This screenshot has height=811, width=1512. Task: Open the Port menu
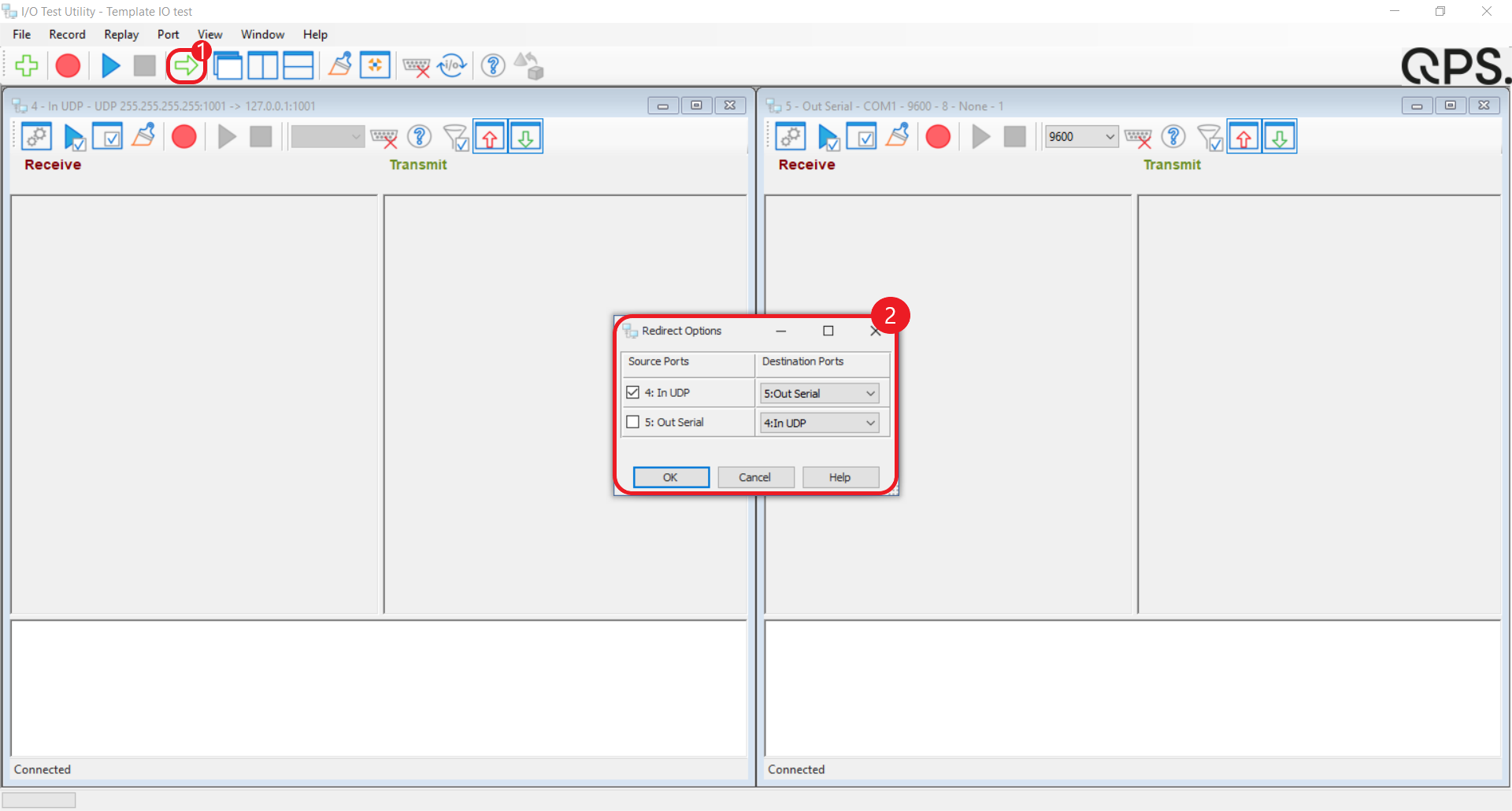[168, 35]
